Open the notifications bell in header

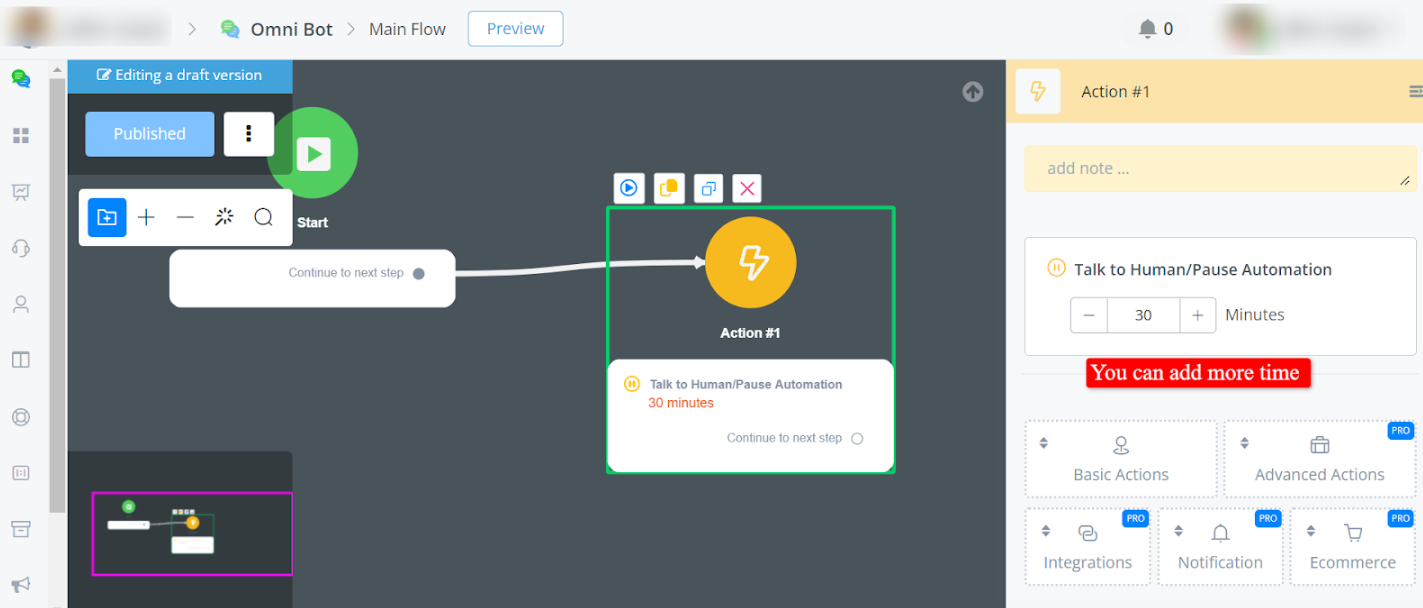coord(1148,29)
